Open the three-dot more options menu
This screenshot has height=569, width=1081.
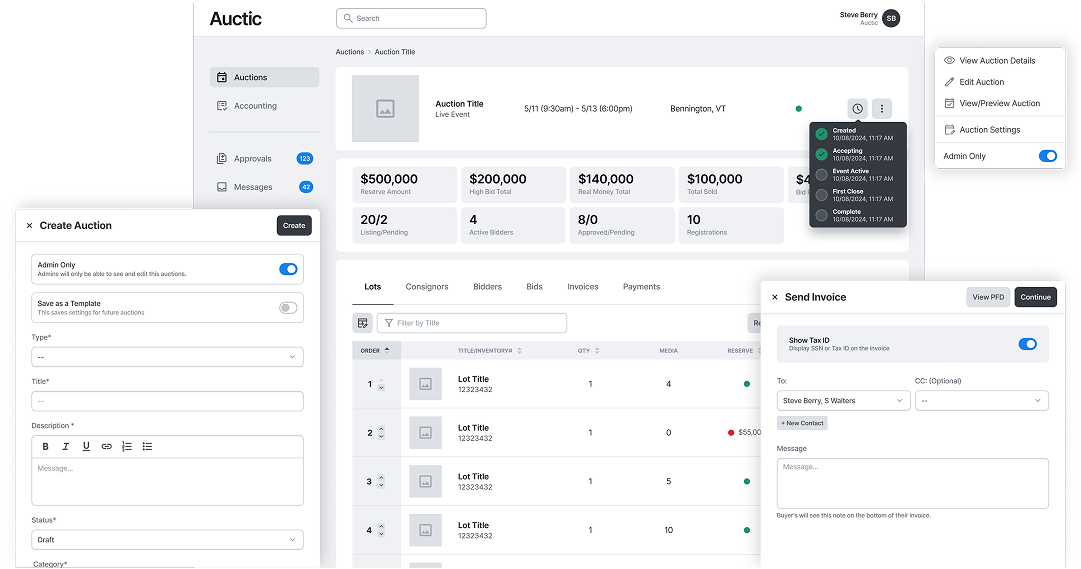coord(881,109)
